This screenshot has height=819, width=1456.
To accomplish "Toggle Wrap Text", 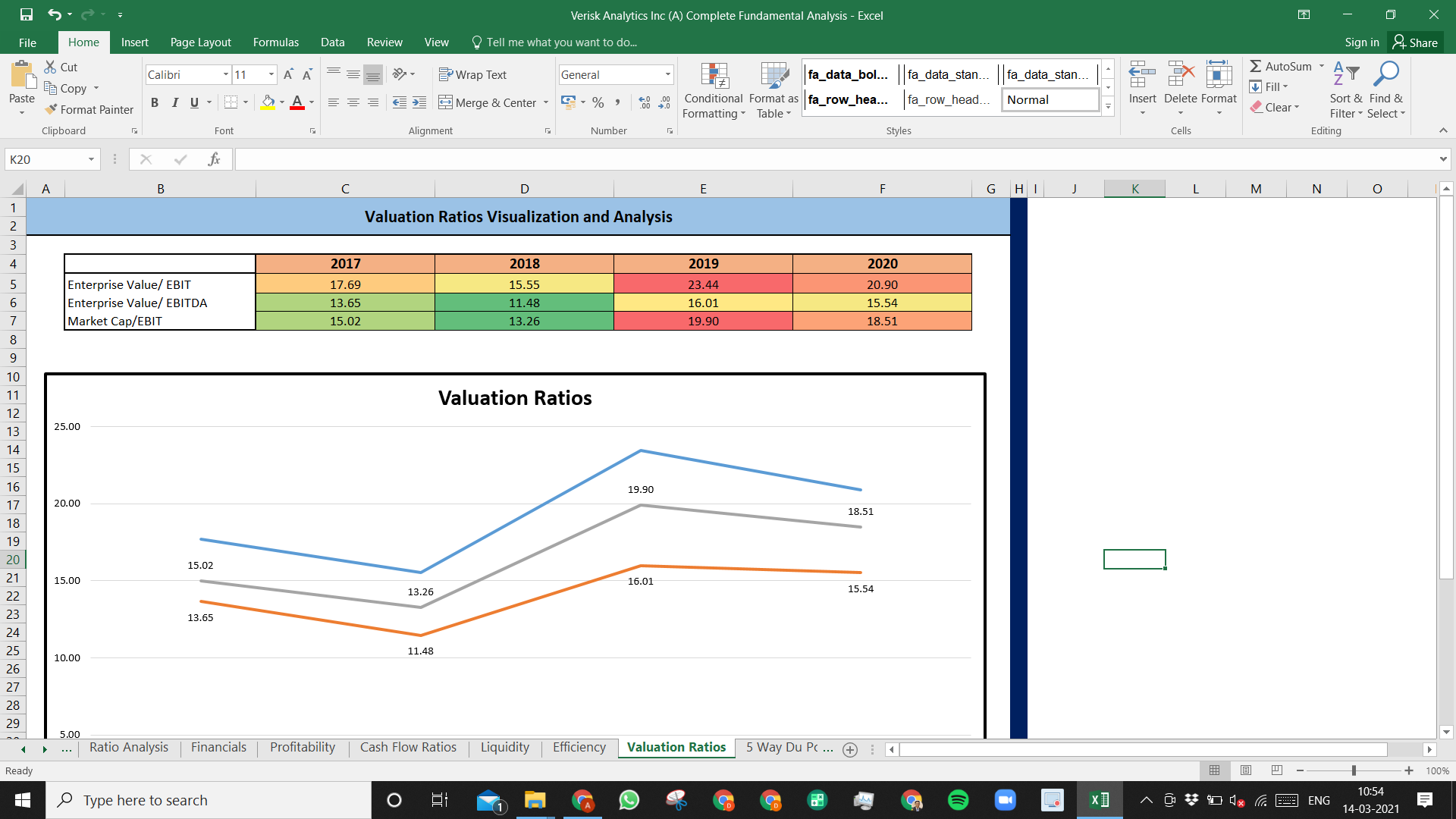I will (472, 74).
